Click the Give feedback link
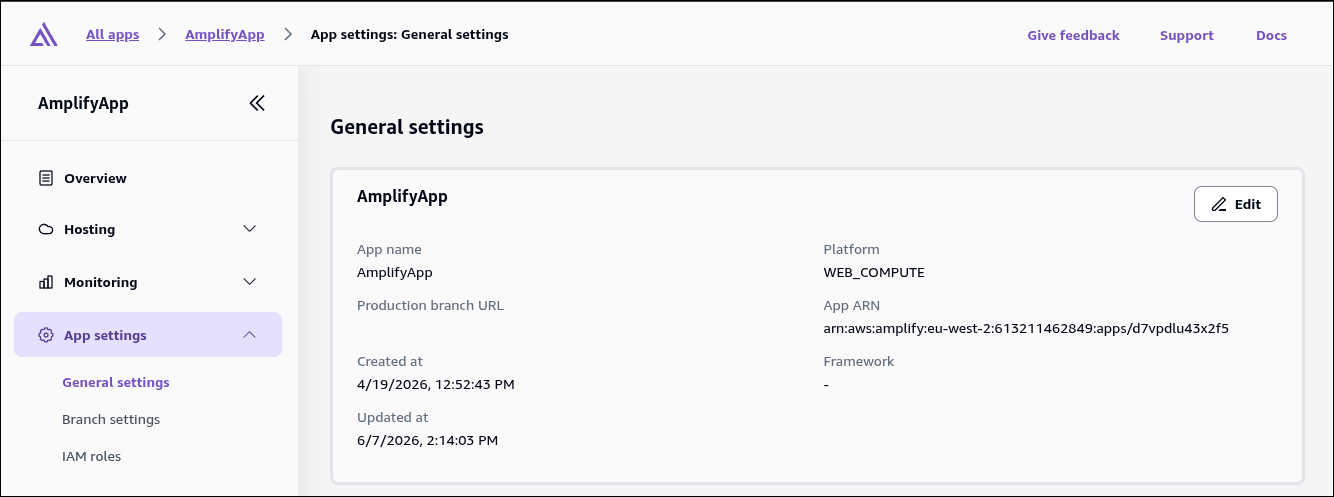 pyautogui.click(x=1073, y=35)
